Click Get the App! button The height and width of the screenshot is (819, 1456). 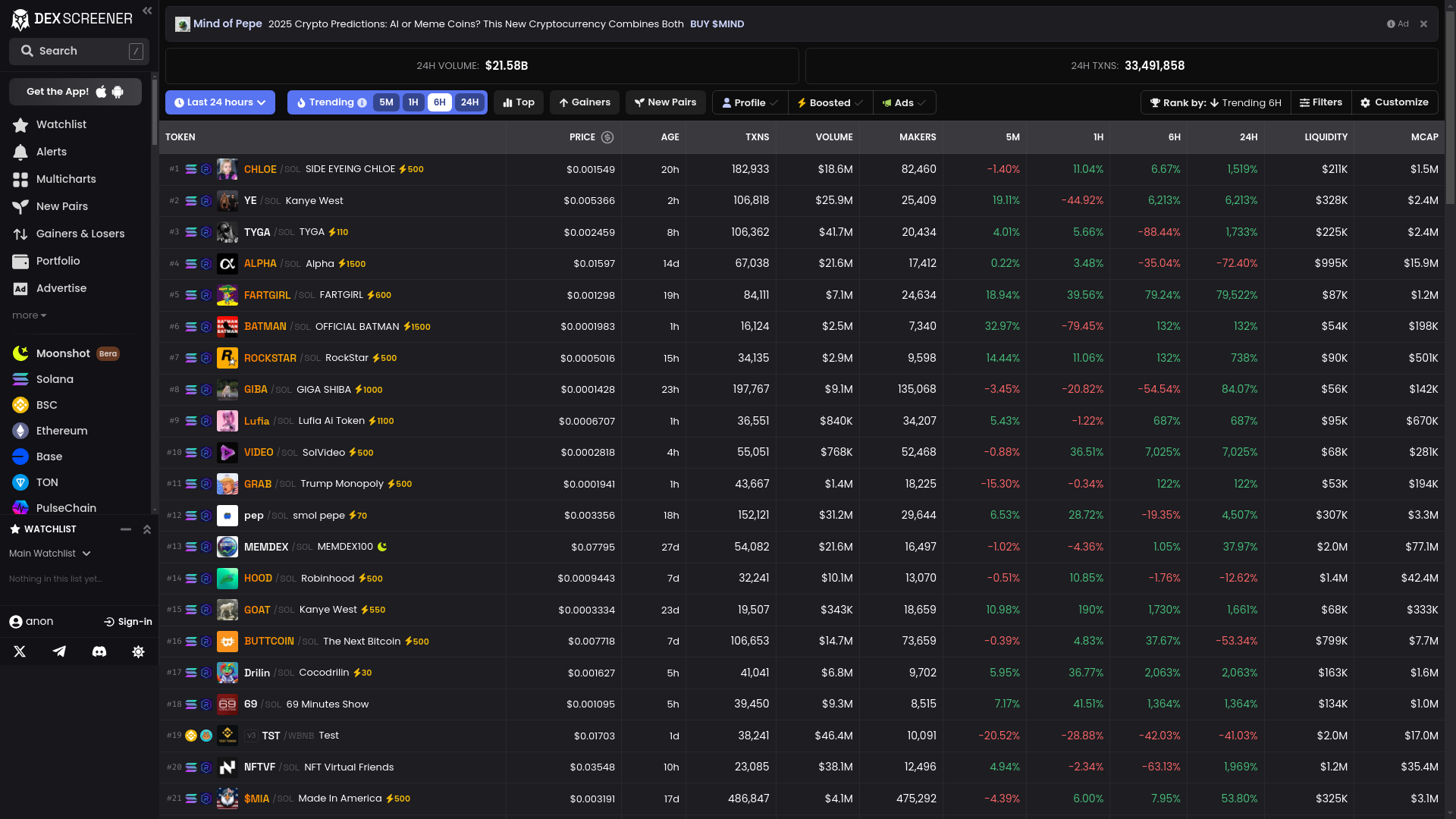[x=75, y=92]
